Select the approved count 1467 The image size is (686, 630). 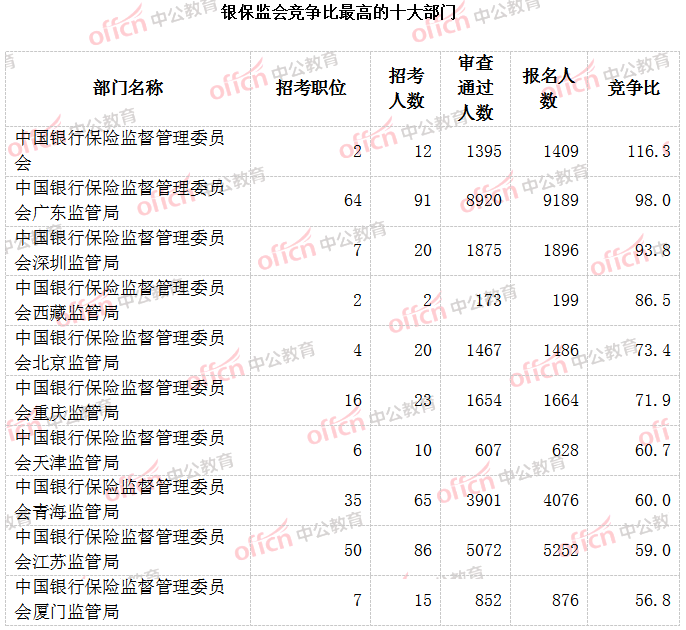[484, 350]
